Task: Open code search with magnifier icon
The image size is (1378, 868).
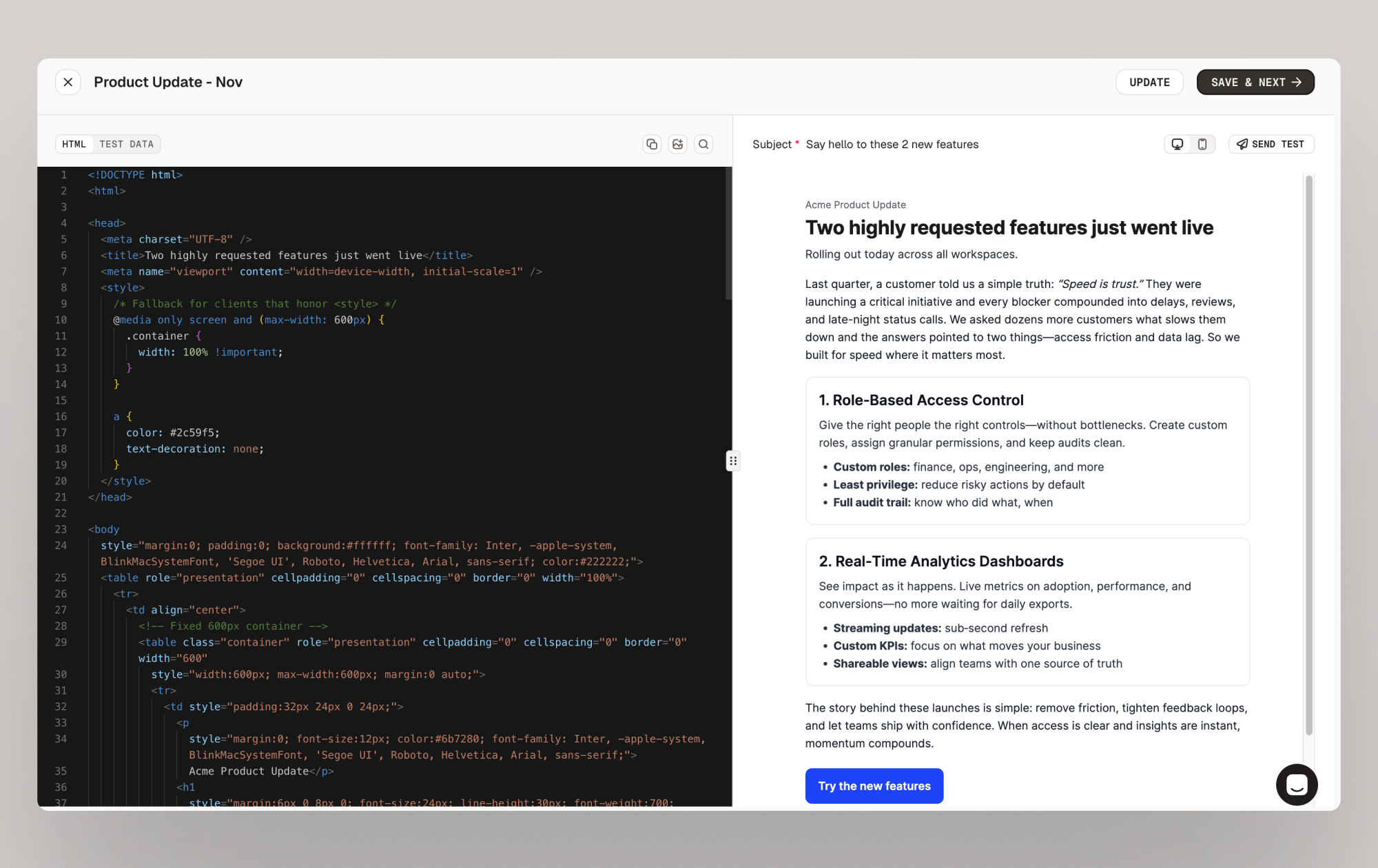Action: [x=703, y=144]
